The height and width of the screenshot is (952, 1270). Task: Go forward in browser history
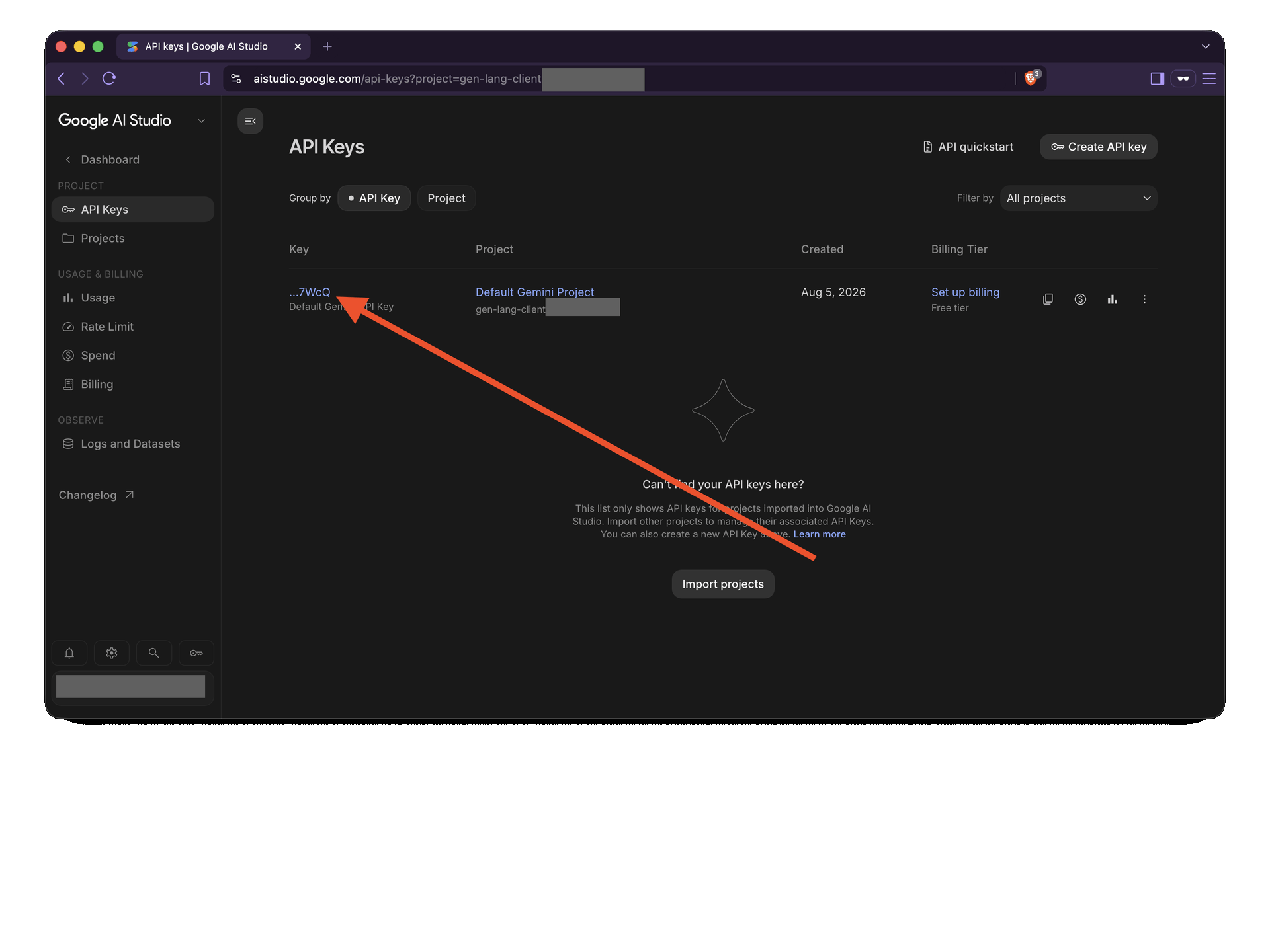pyautogui.click(x=85, y=79)
